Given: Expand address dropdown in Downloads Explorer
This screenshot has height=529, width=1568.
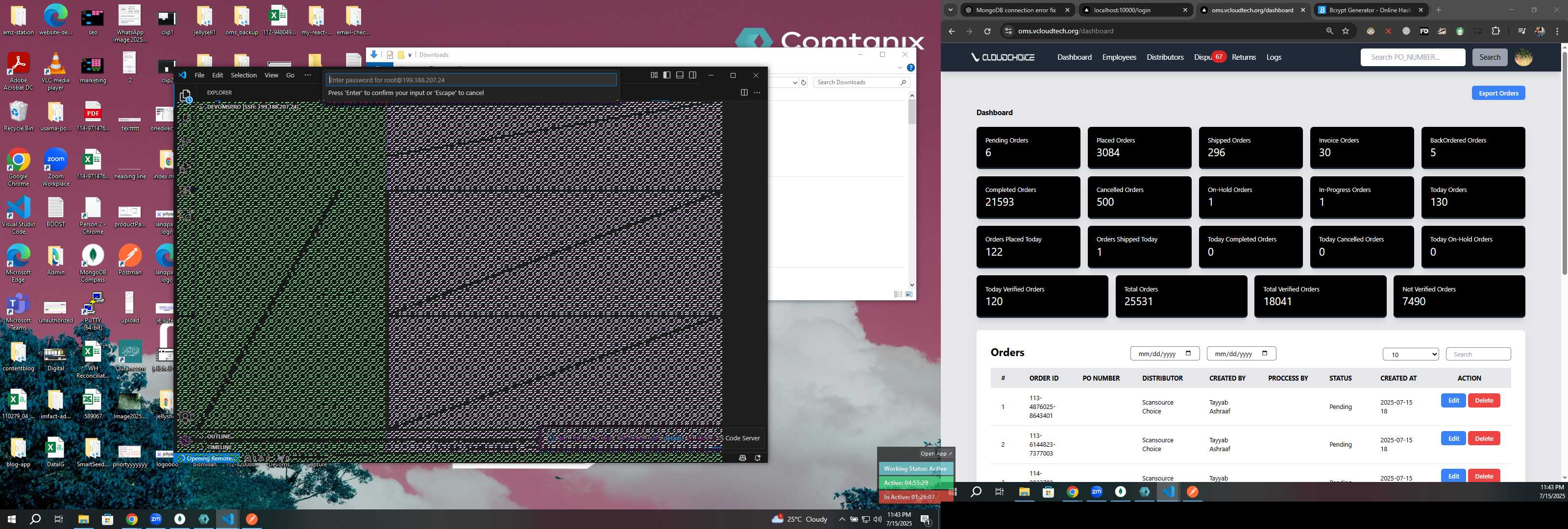Looking at the screenshot, I should (794, 82).
